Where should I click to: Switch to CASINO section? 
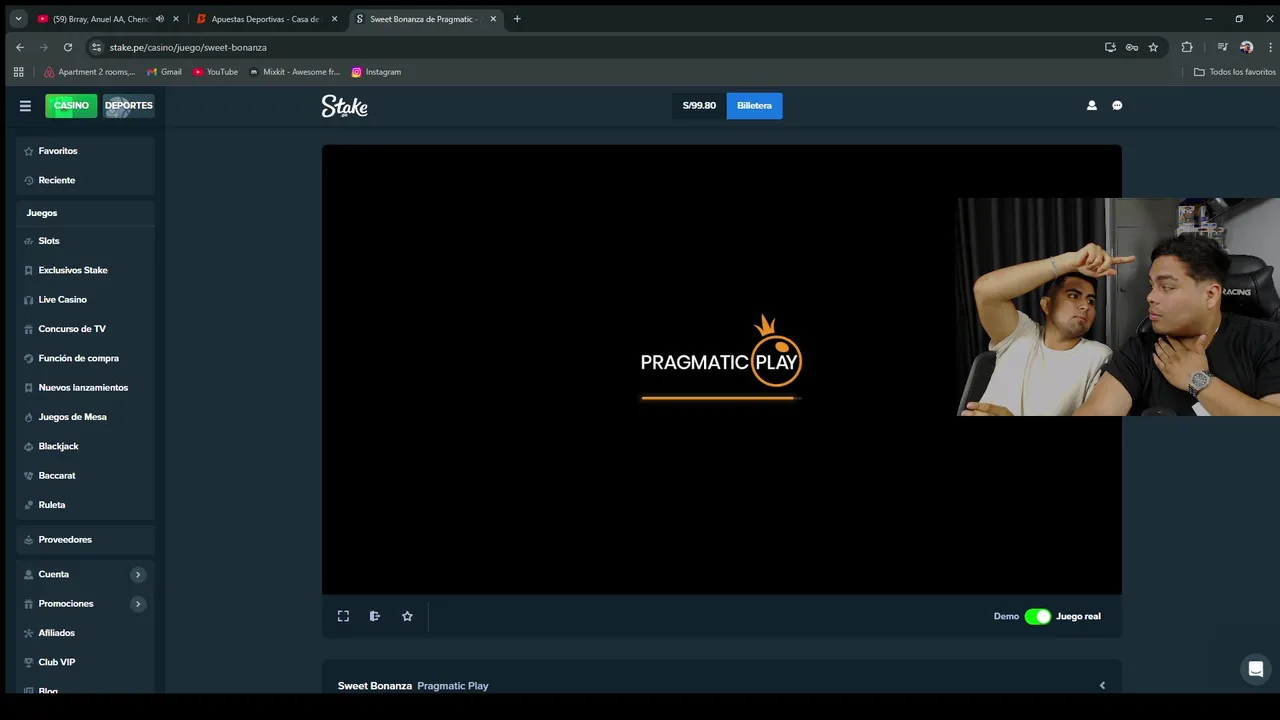71,106
